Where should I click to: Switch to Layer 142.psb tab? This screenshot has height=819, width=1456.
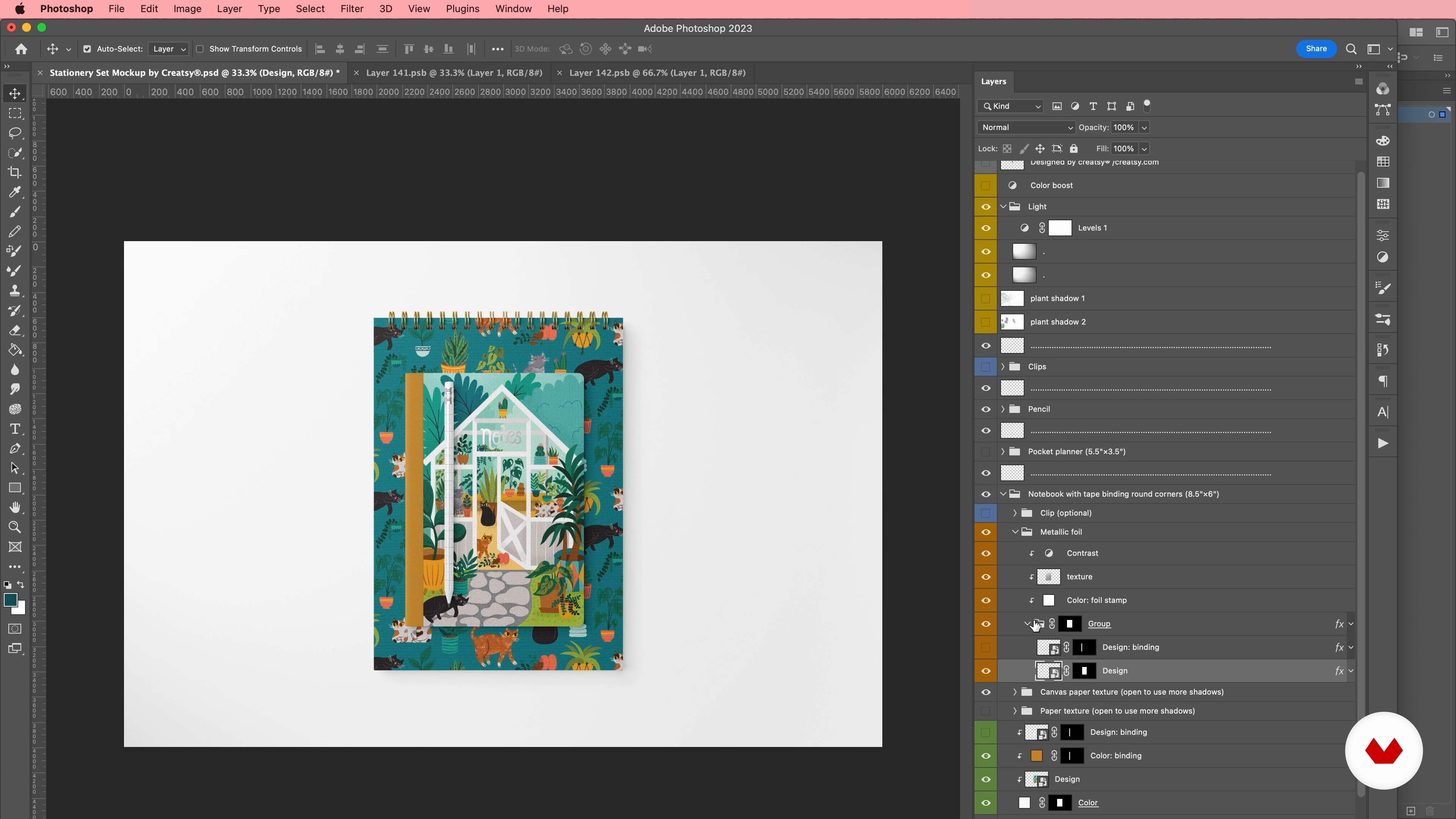tap(657, 73)
